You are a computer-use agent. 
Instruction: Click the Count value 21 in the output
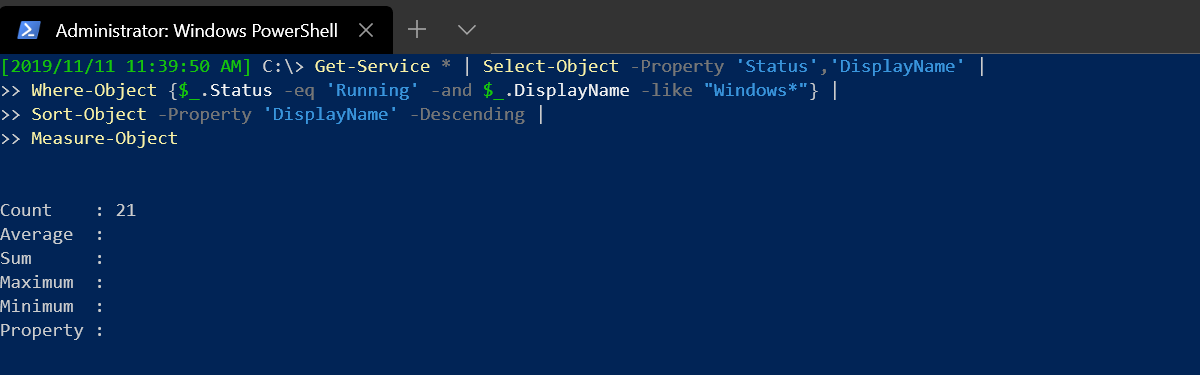coord(125,211)
